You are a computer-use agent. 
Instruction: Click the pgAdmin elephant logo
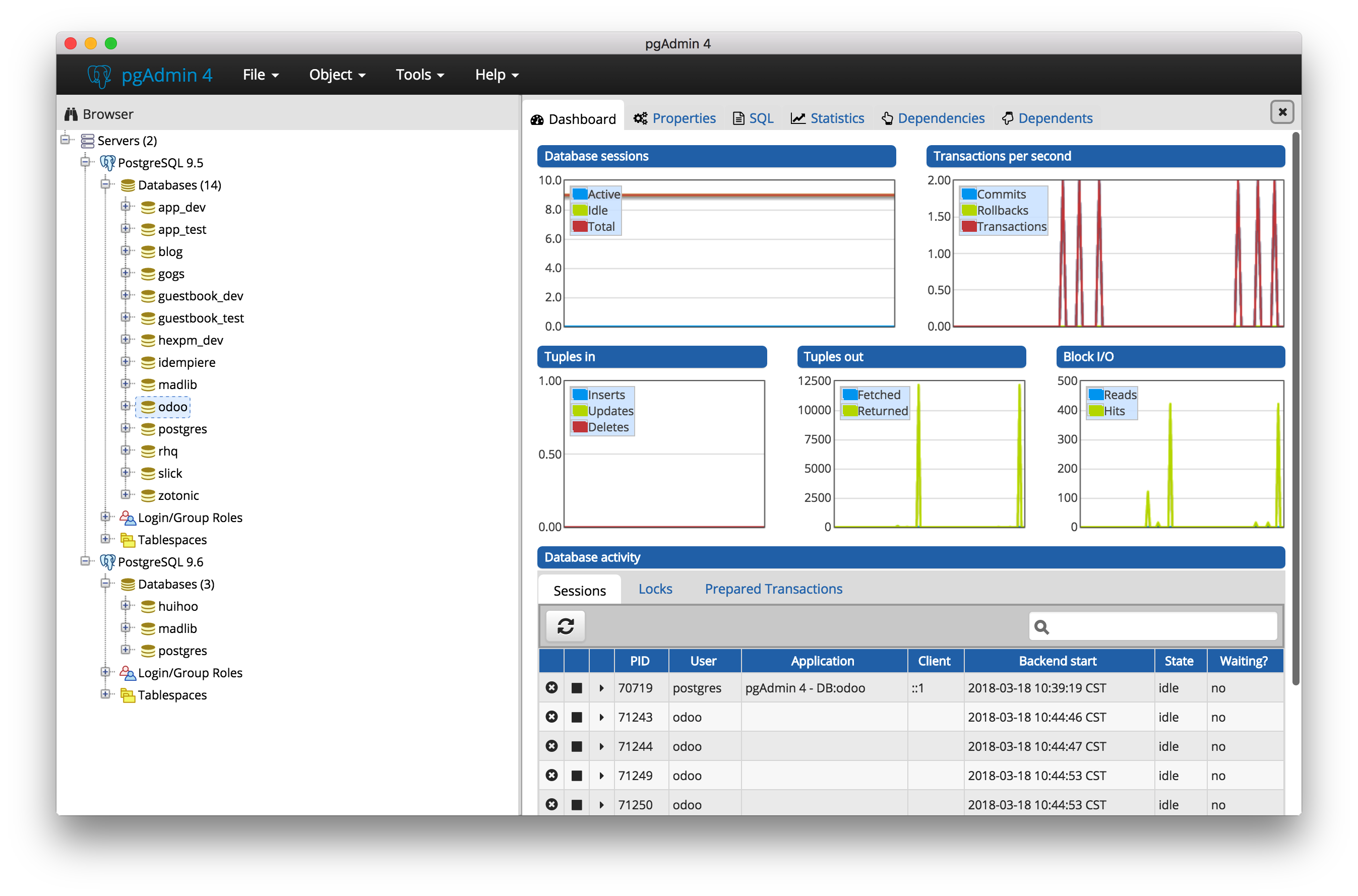99,75
